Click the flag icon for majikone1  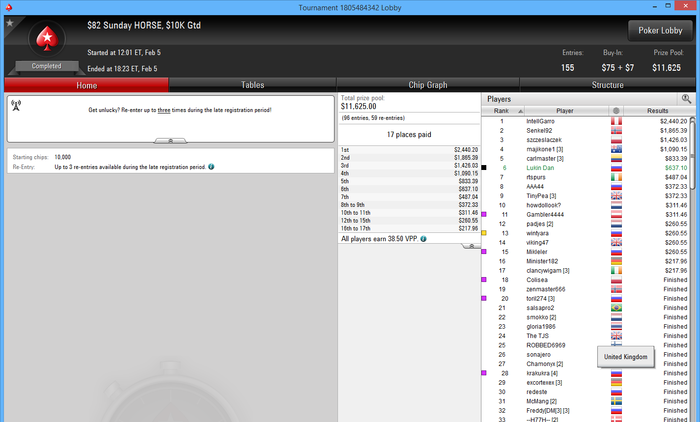pos(617,150)
